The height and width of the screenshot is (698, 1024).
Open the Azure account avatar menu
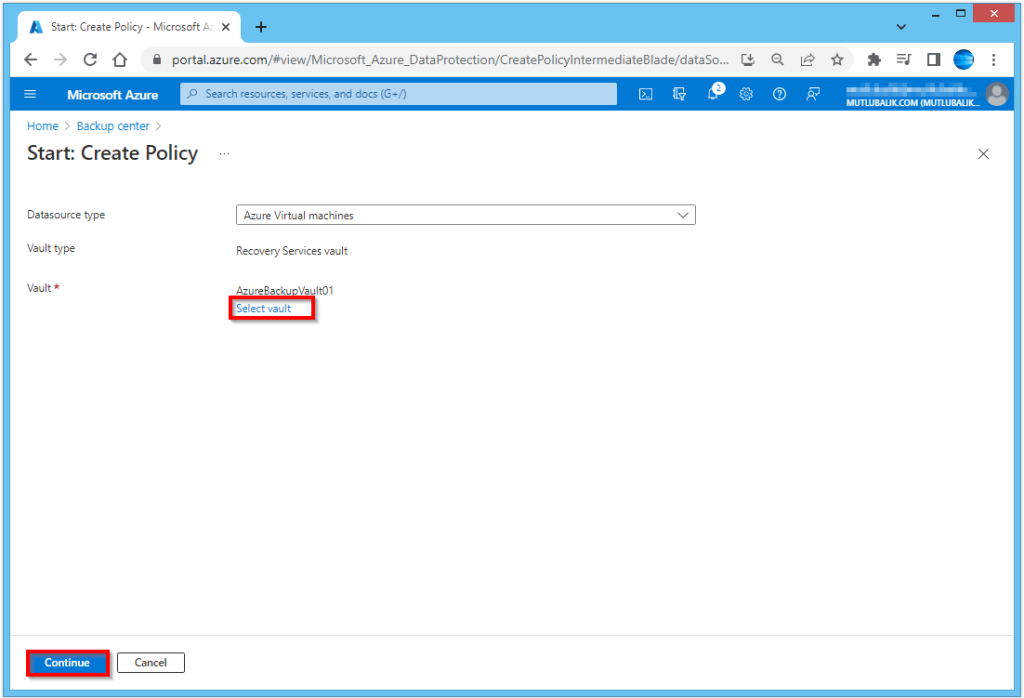pyautogui.click(x=997, y=94)
